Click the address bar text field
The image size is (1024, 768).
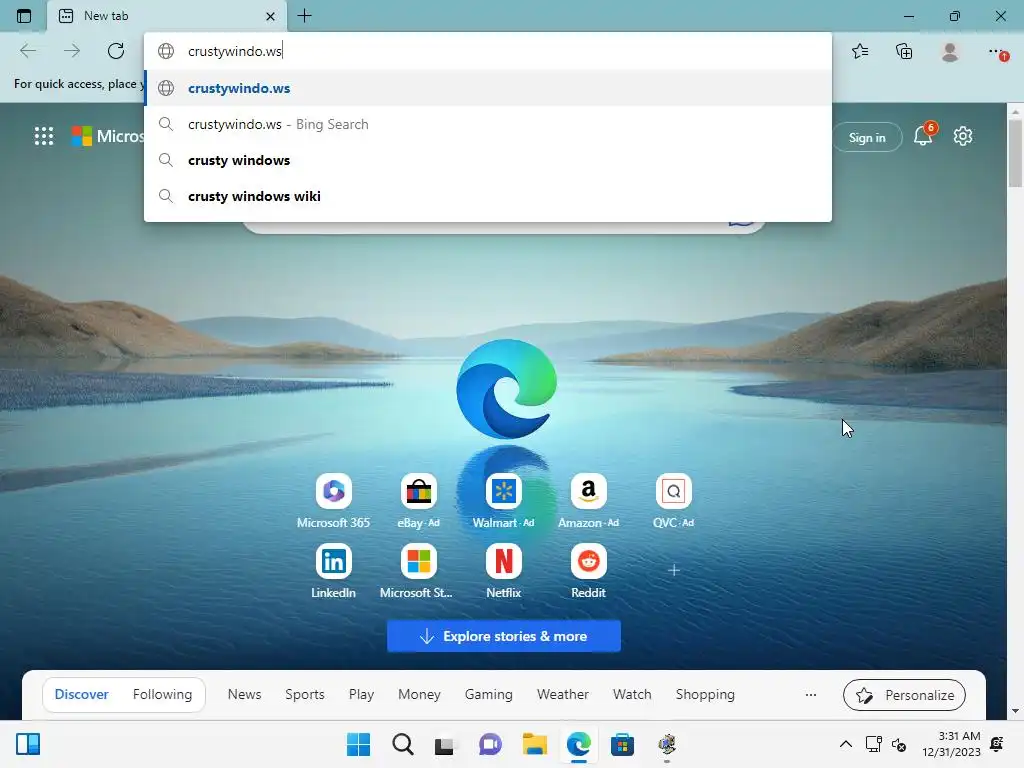pyautogui.click(x=488, y=51)
